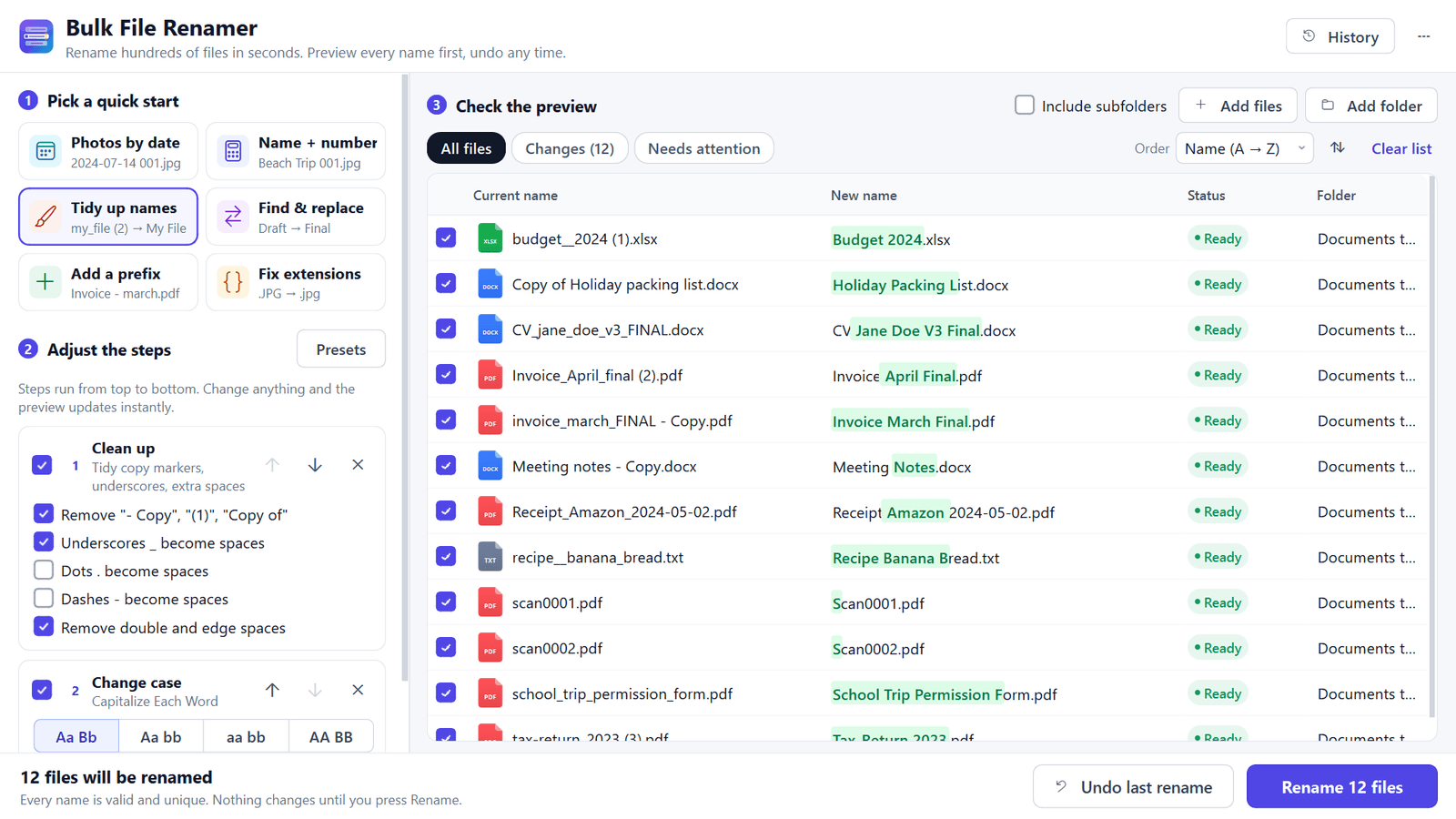Switch to the Needs attention tab
Image resolution: width=1456 pixels, height=819 pixels.
pos(703,148)
